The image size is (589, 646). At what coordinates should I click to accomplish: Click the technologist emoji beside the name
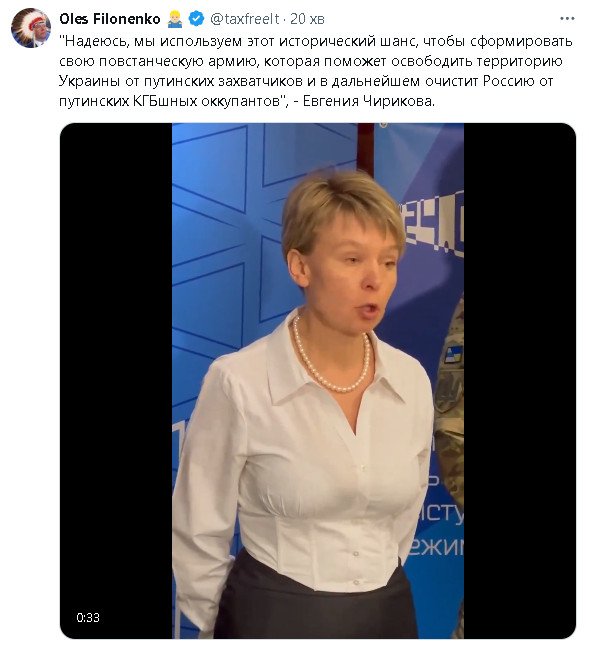(x=175, y=19)
